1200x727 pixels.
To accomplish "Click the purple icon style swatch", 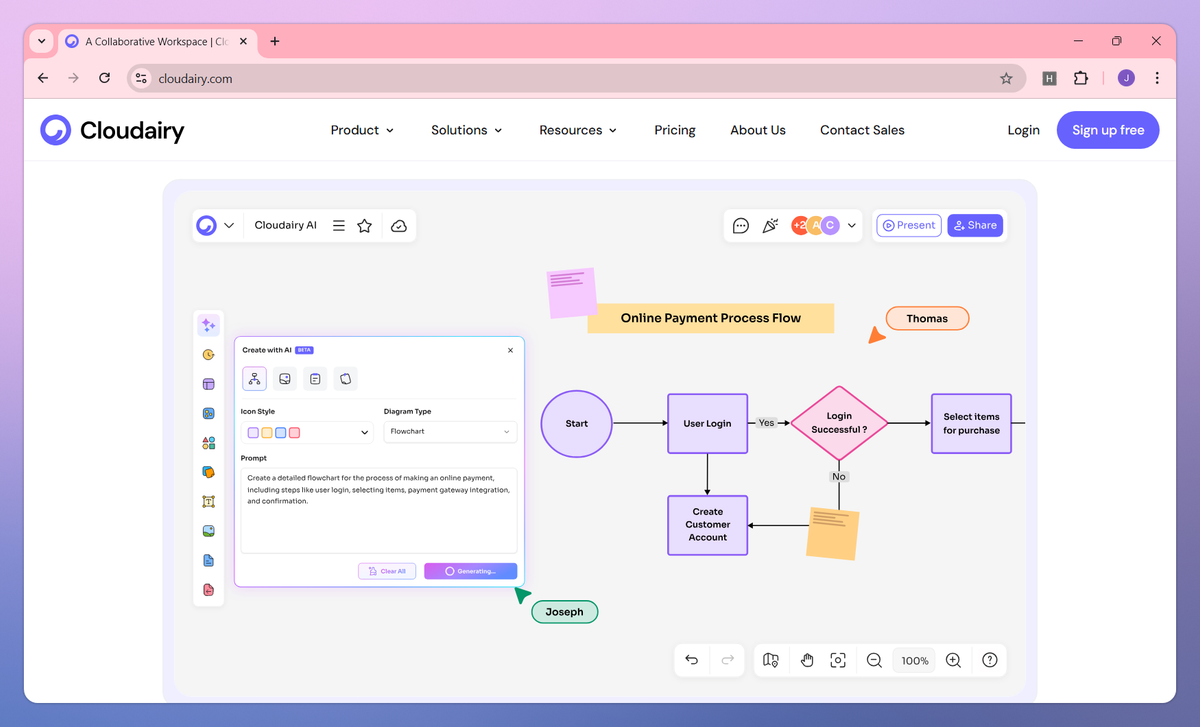I will click(x=253, y=432).
